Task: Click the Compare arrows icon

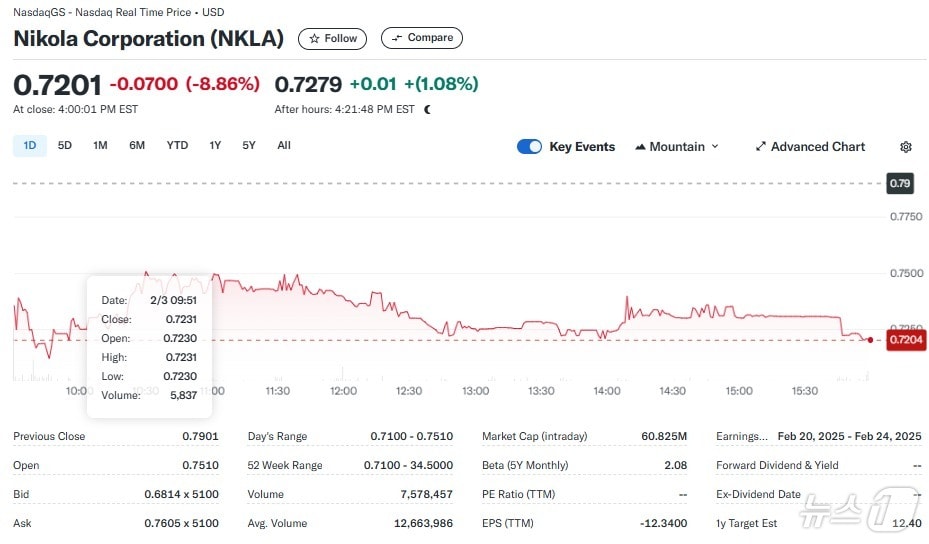Action: pos(396,38)
